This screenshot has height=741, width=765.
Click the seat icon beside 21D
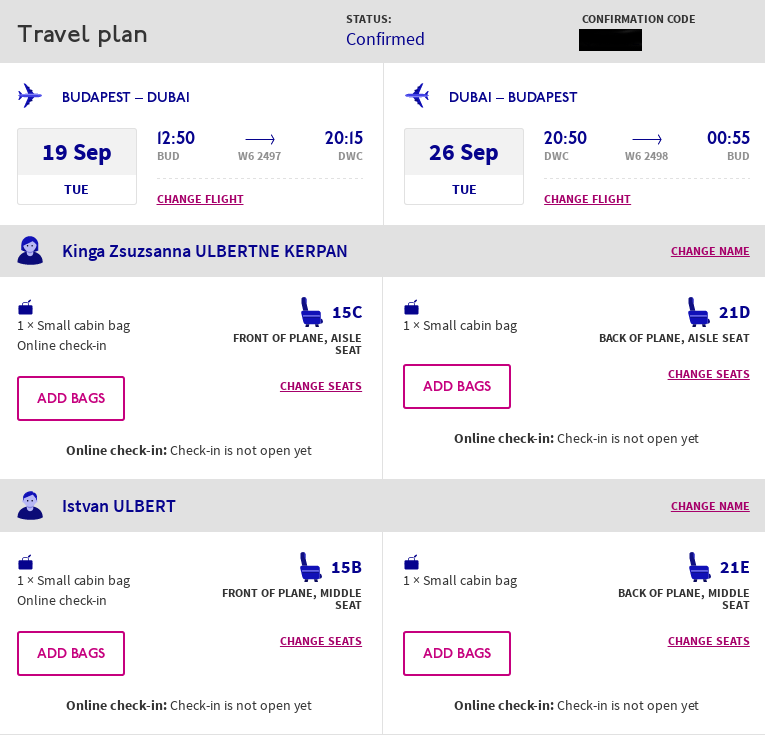(699, 312)
